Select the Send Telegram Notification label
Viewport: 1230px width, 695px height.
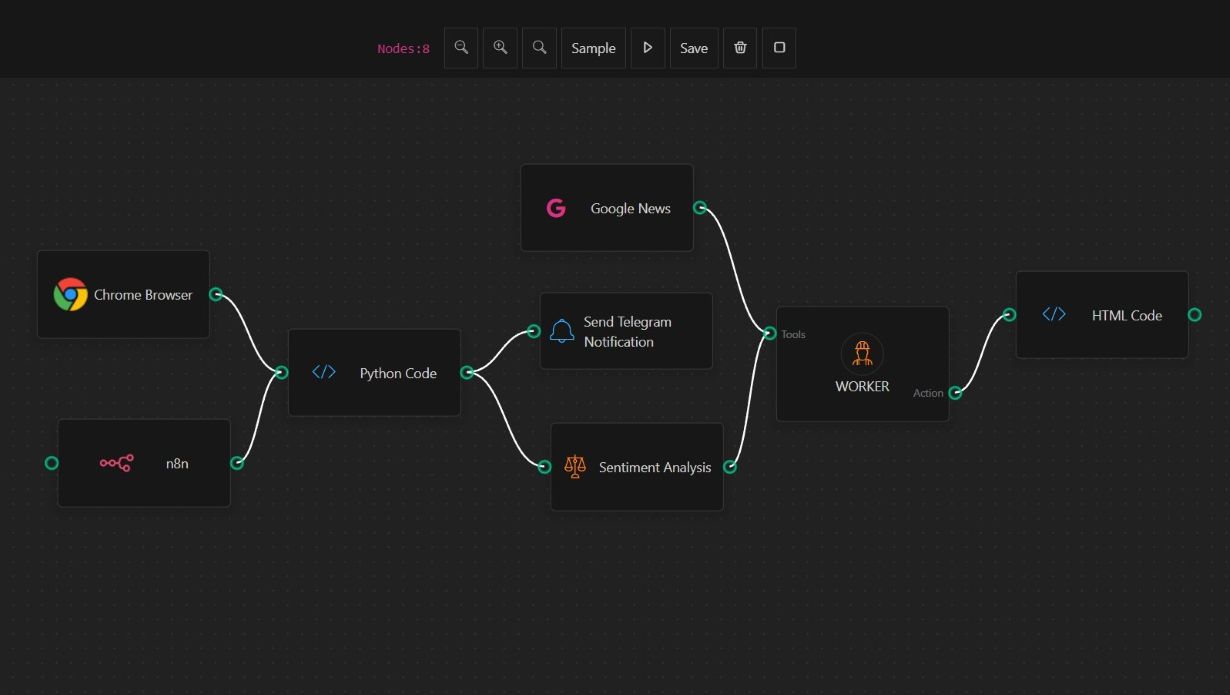pyautogui.click(x=628, y=332)
